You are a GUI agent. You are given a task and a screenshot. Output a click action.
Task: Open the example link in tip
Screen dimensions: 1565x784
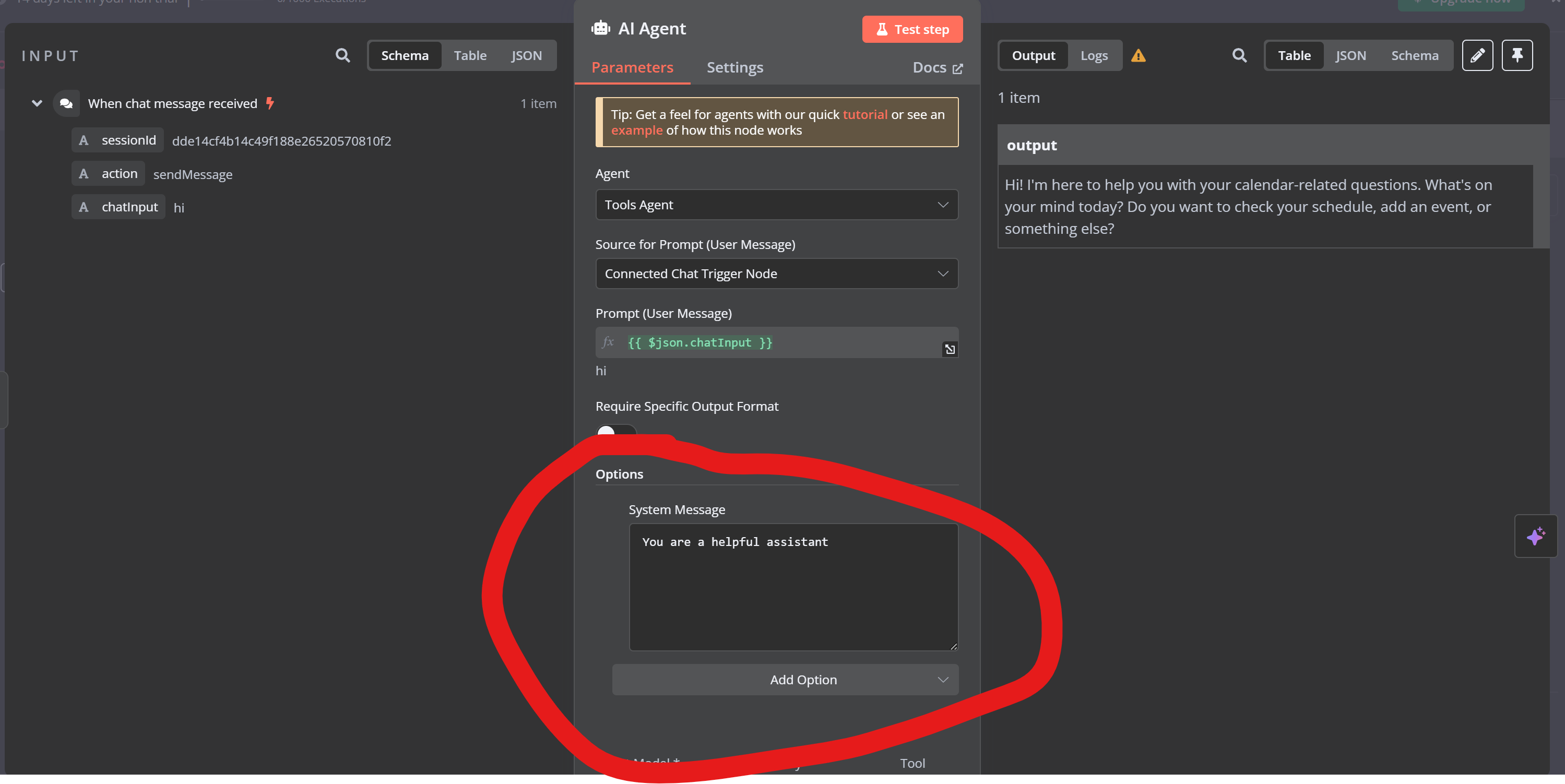(x=636, y=130)
